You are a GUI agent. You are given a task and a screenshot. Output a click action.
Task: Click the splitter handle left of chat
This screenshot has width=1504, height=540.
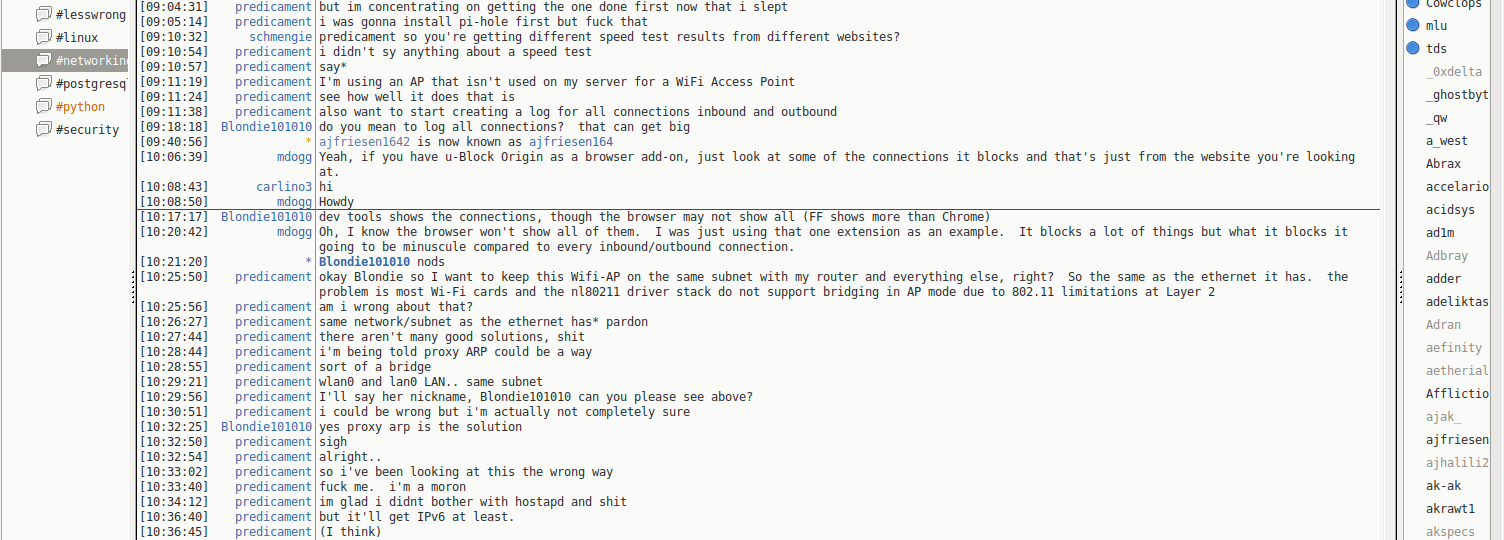coord(133,288)
